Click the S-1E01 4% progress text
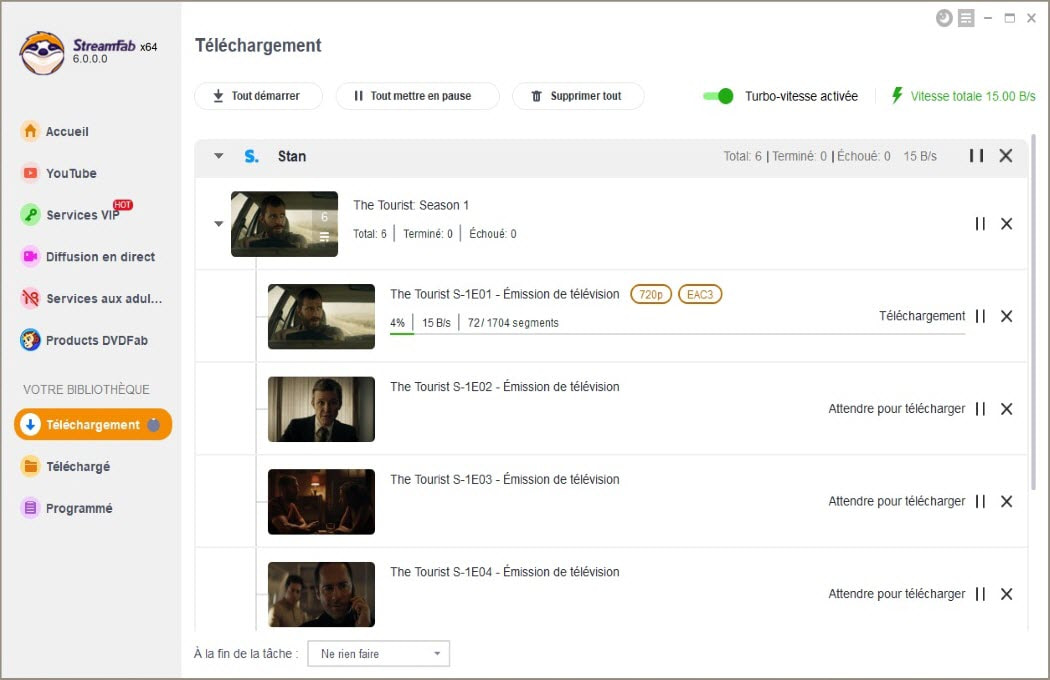 click(x=397, y=323)
